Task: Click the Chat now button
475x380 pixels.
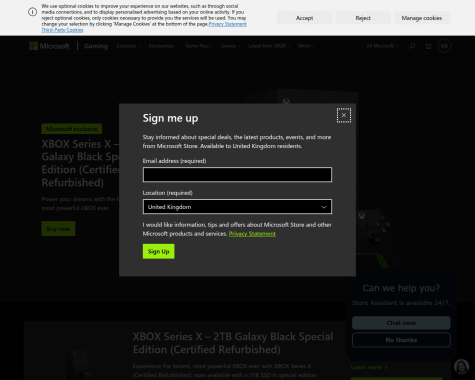Action: [401, 323]
